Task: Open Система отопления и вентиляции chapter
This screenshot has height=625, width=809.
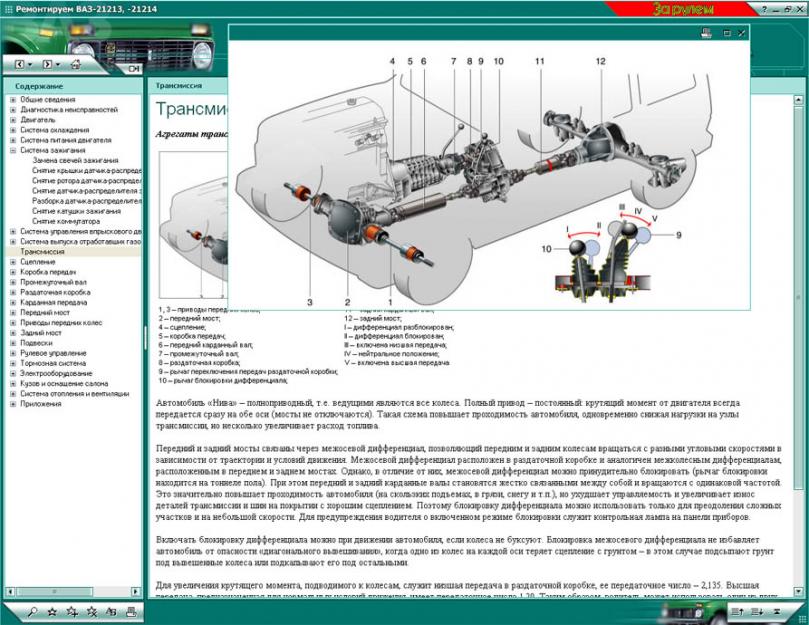Action: (74, 394)
